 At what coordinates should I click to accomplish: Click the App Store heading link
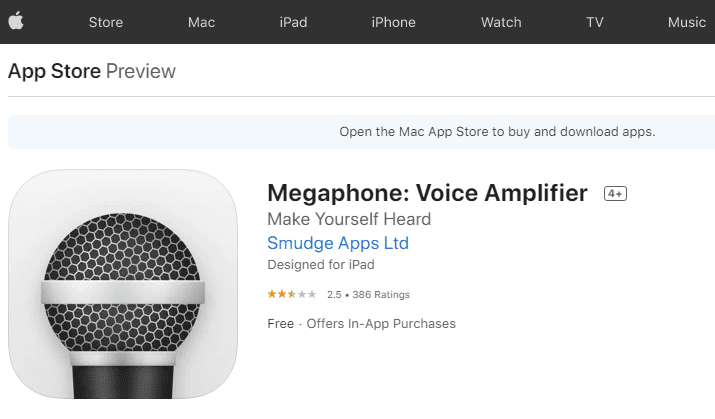point(54,71)
